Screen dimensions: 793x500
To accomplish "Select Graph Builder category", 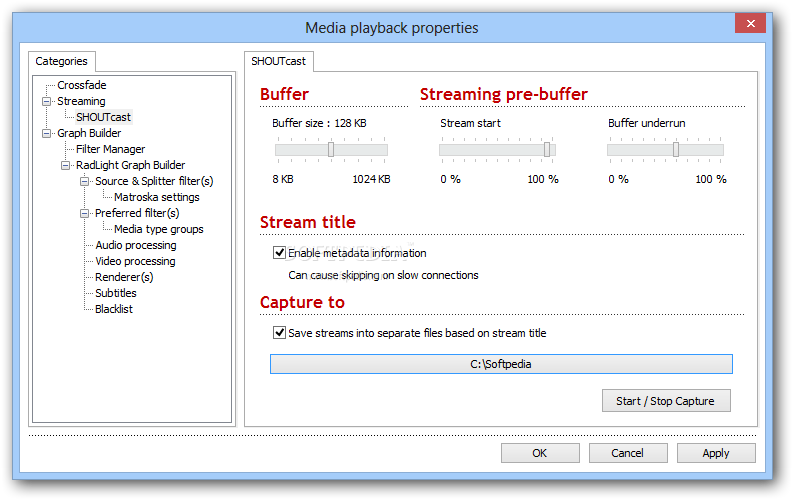I will point(89,133).
